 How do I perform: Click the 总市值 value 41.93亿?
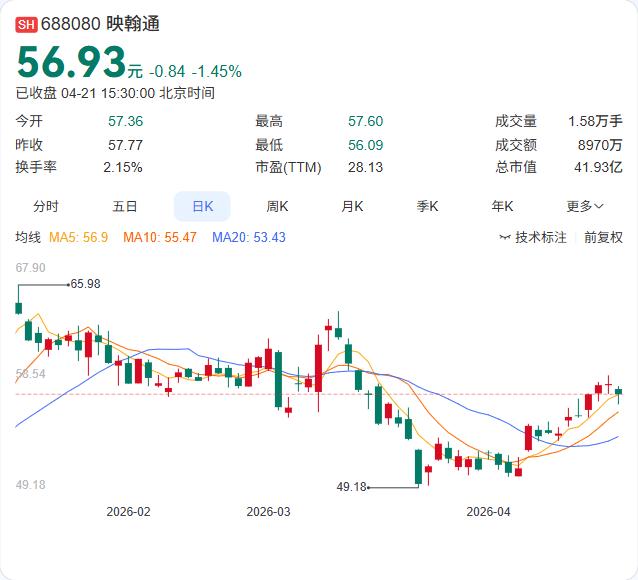coord(598,167)
